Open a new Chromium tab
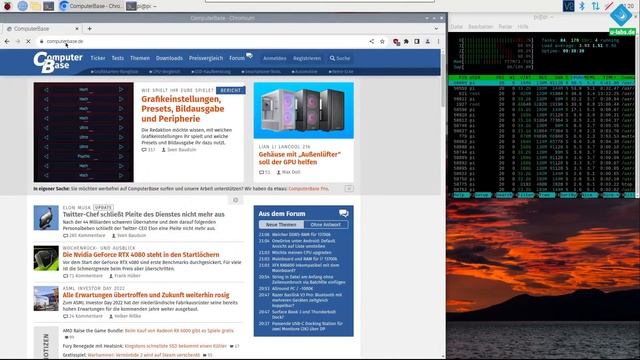The image size is (640, 360). coord(89,29)
